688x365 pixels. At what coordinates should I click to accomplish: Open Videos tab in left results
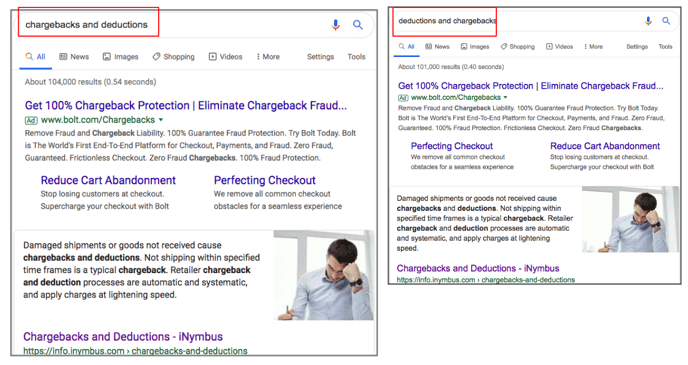click(x=226, y=57)
